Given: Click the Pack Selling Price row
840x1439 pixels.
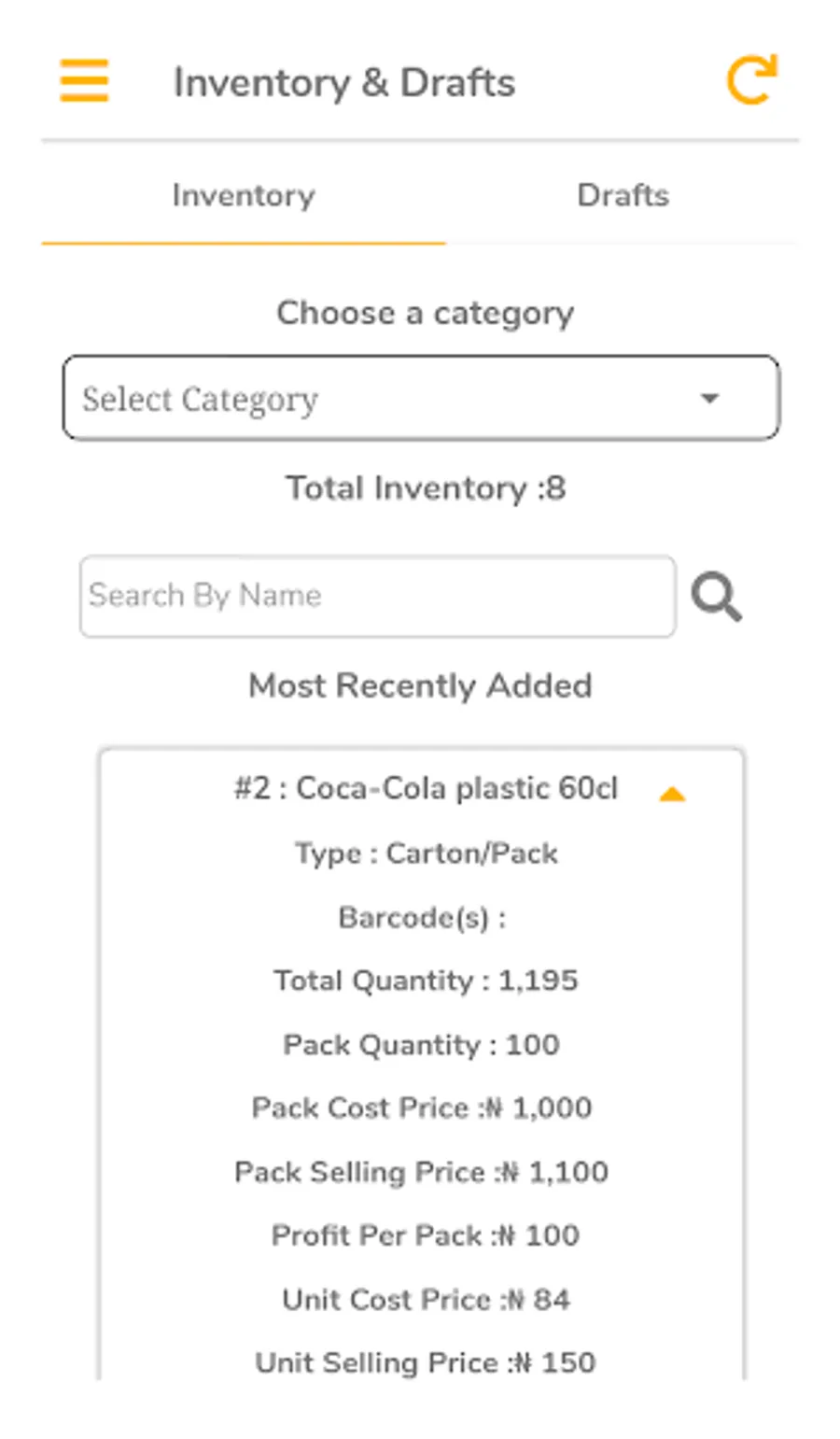Looking at the screenshot, I should tap(422, 1172).
